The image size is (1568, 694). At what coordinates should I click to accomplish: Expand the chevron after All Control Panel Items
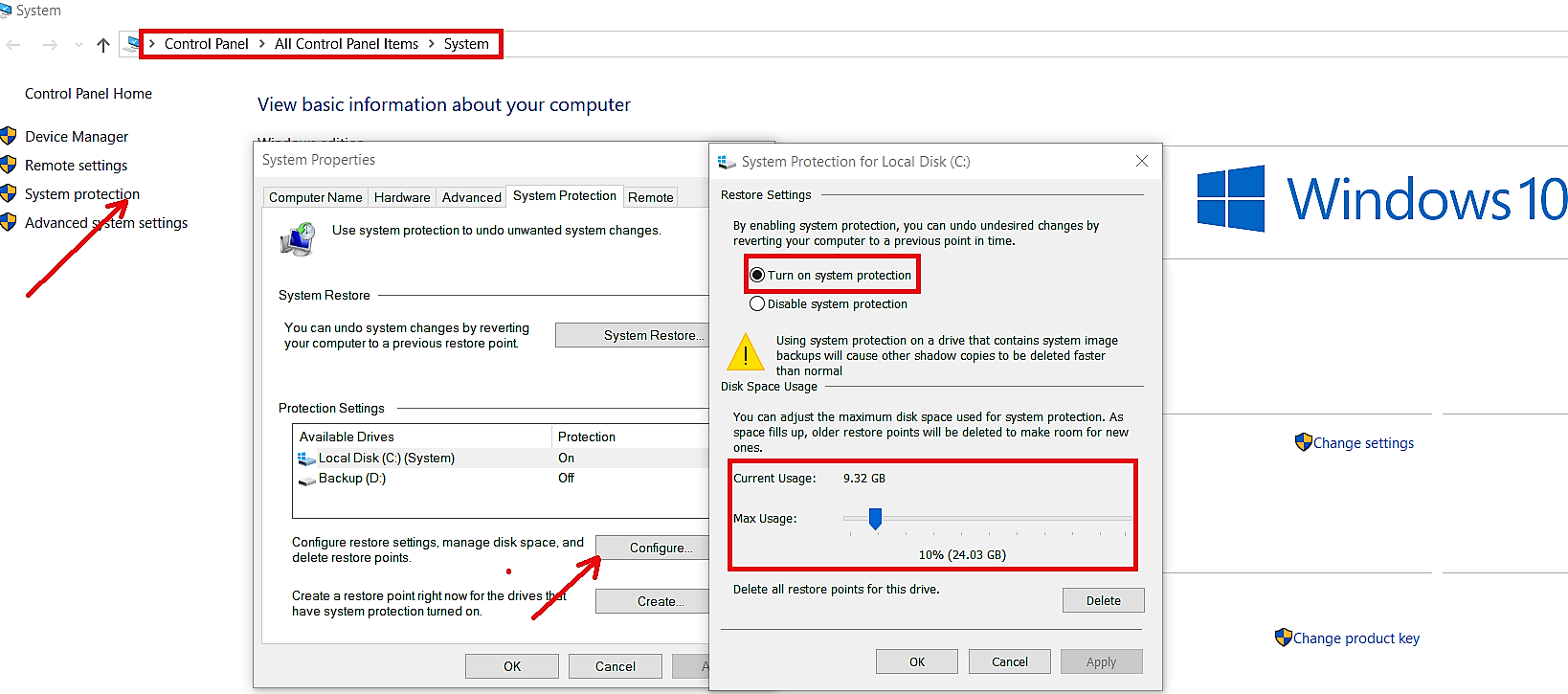[431, 44]
